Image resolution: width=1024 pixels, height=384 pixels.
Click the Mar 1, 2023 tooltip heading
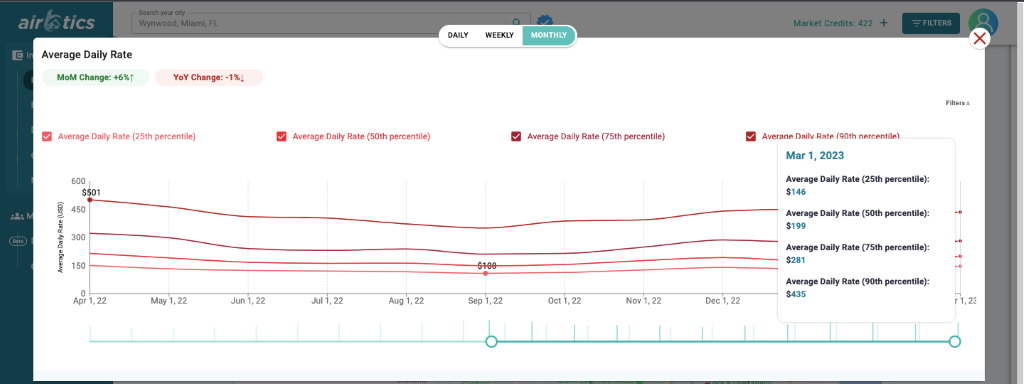tap(814, 156)
